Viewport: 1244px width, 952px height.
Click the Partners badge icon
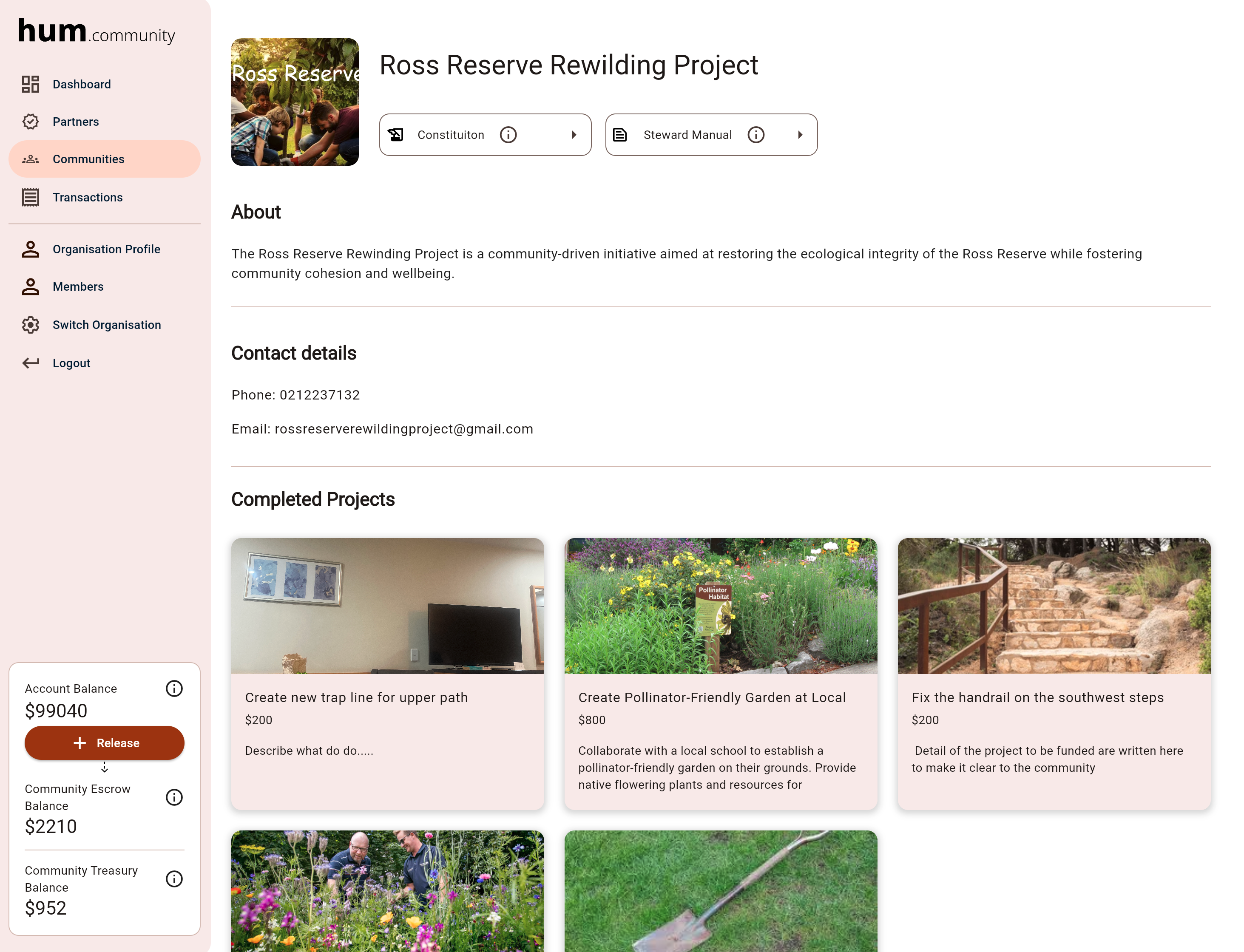(31, 122)
